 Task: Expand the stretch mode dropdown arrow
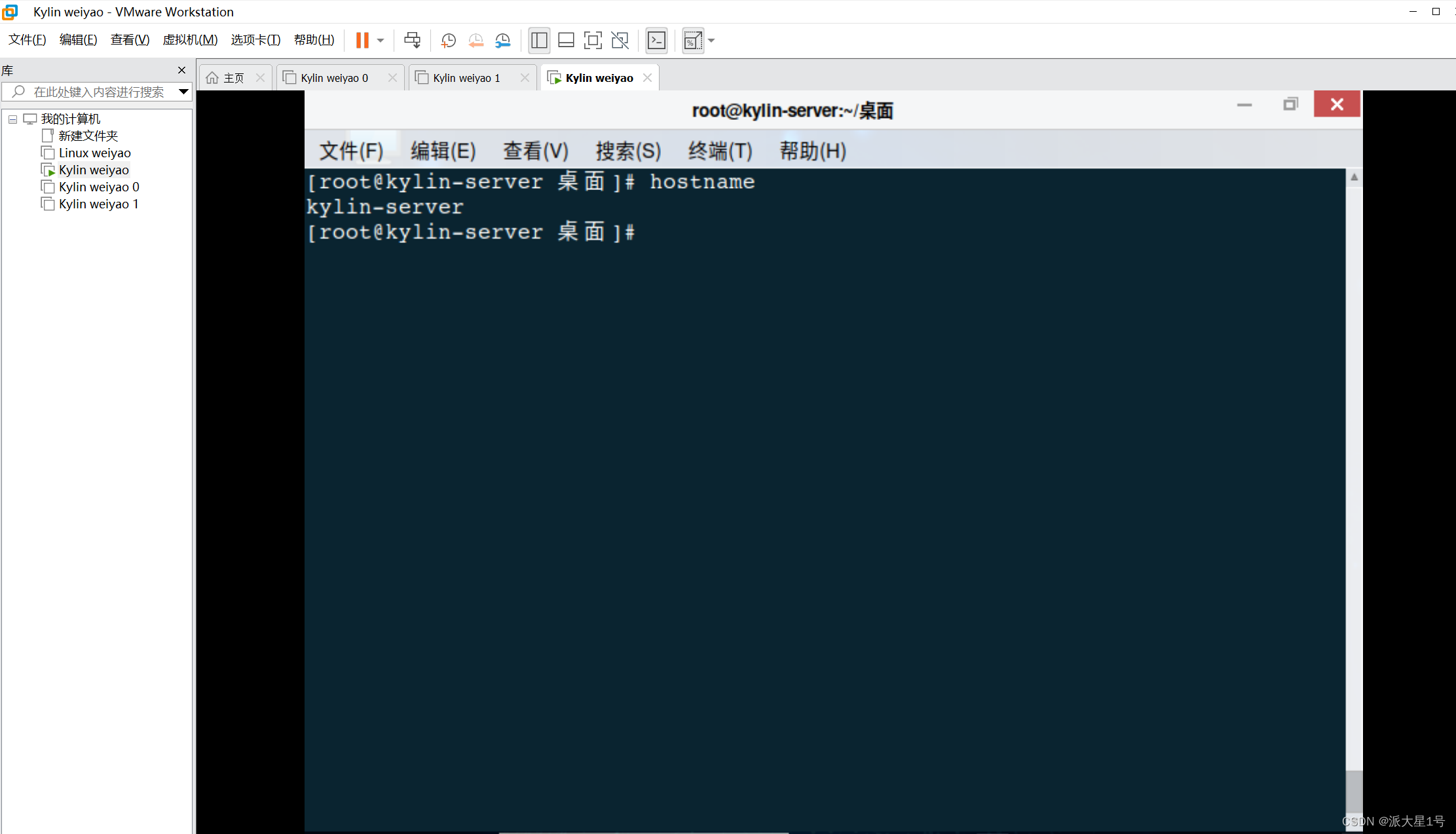[711, 41]
